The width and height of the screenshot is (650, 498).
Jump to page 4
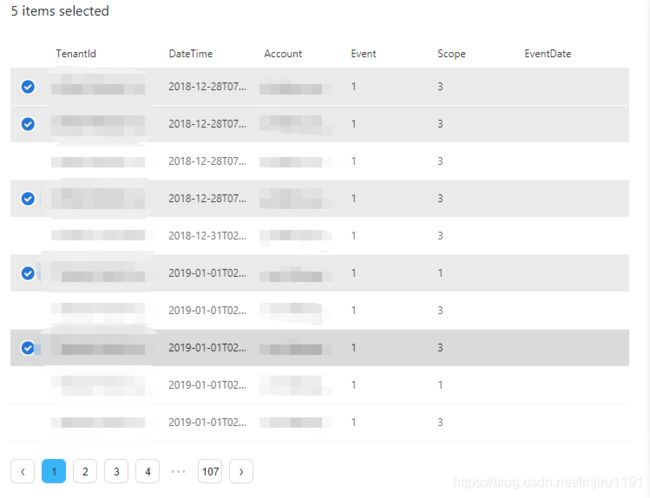pyautogui.click(x=148, y=471)
